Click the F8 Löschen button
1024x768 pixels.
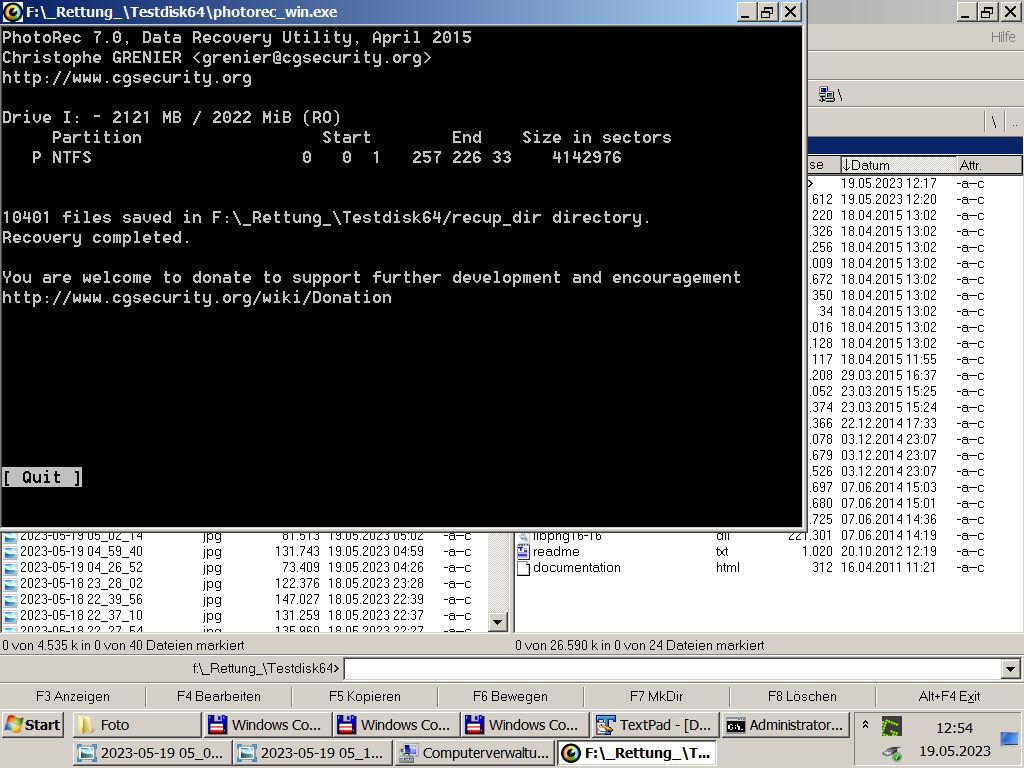pyautogui.click(x=802, y=696)
